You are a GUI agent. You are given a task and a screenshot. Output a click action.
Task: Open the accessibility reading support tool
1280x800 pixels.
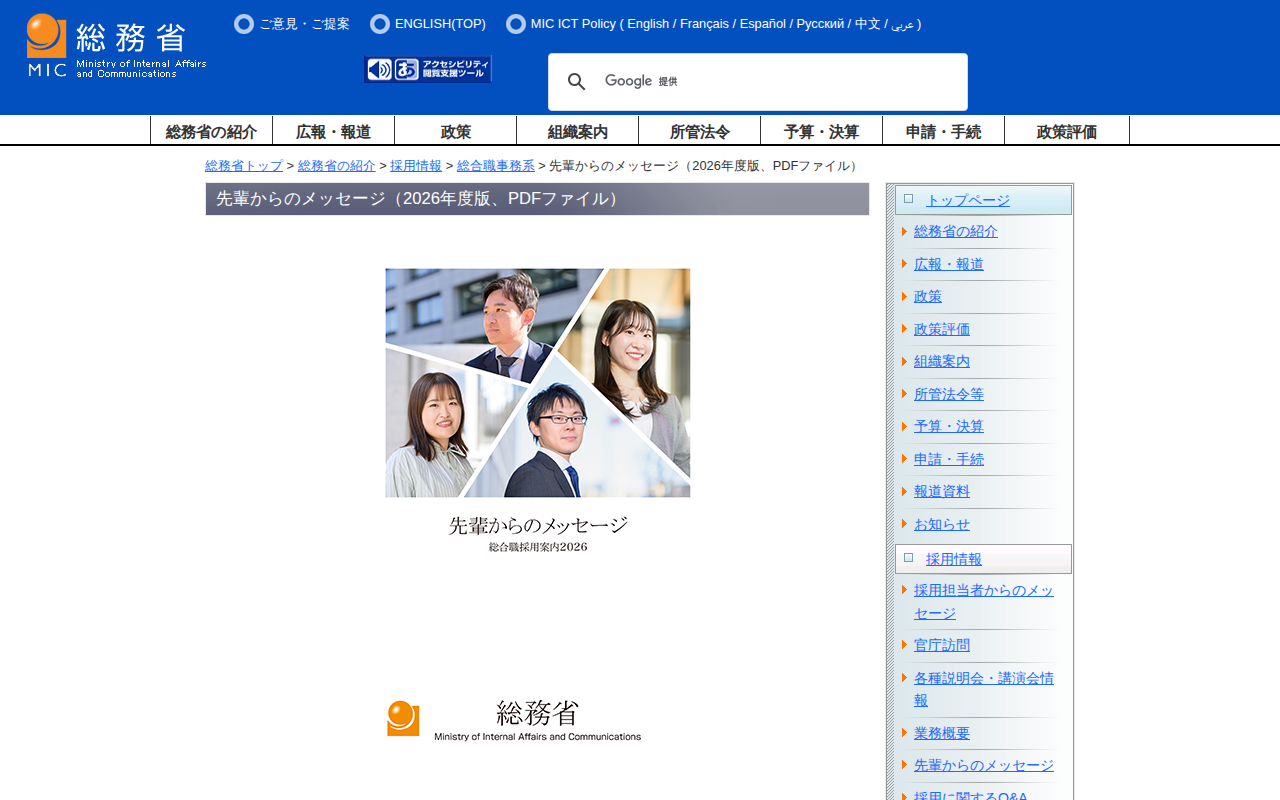pos(428,69)
